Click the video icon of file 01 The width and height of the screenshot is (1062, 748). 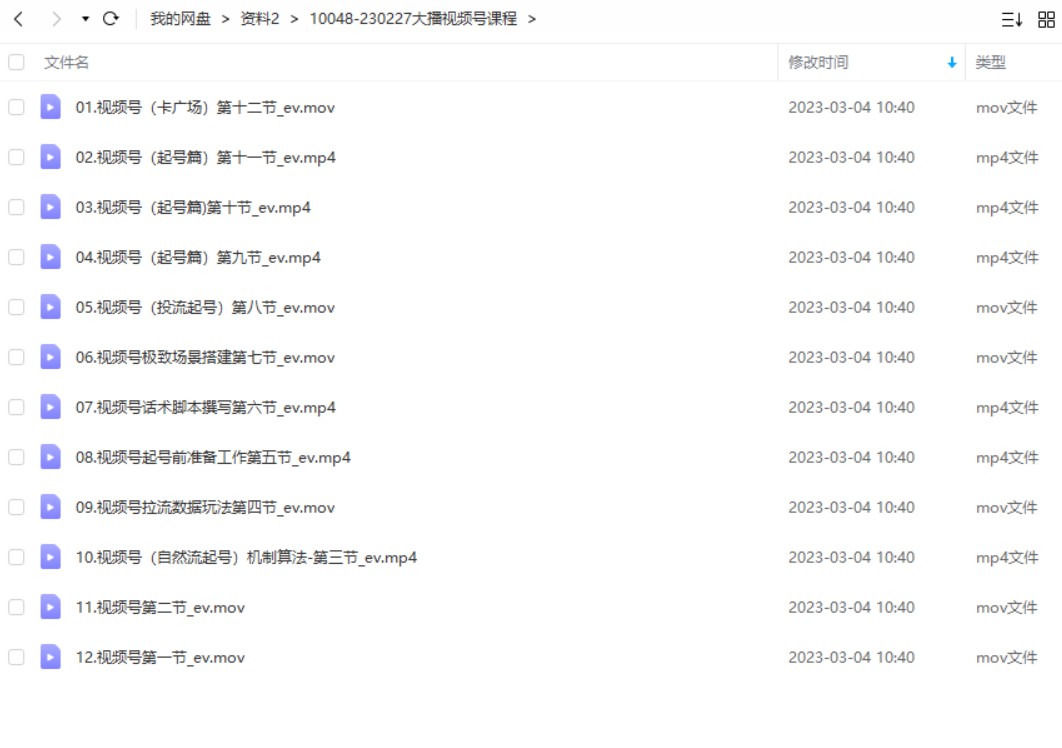coord(50,107)
